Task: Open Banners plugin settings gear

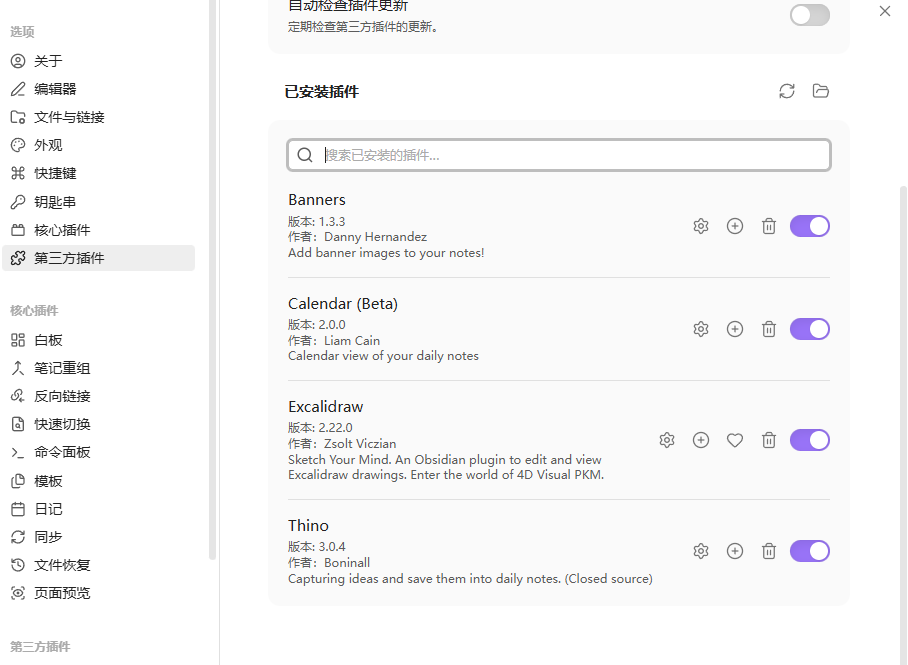Action: [701, 226]
